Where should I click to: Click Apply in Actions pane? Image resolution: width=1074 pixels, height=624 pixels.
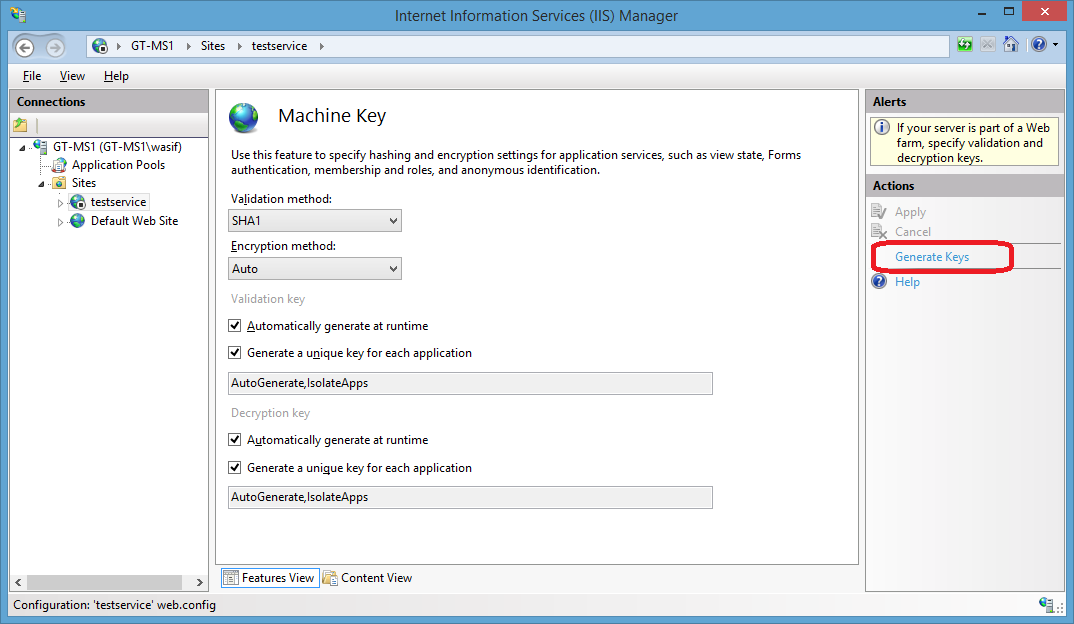pyautogui.click(x=910, y=212)
